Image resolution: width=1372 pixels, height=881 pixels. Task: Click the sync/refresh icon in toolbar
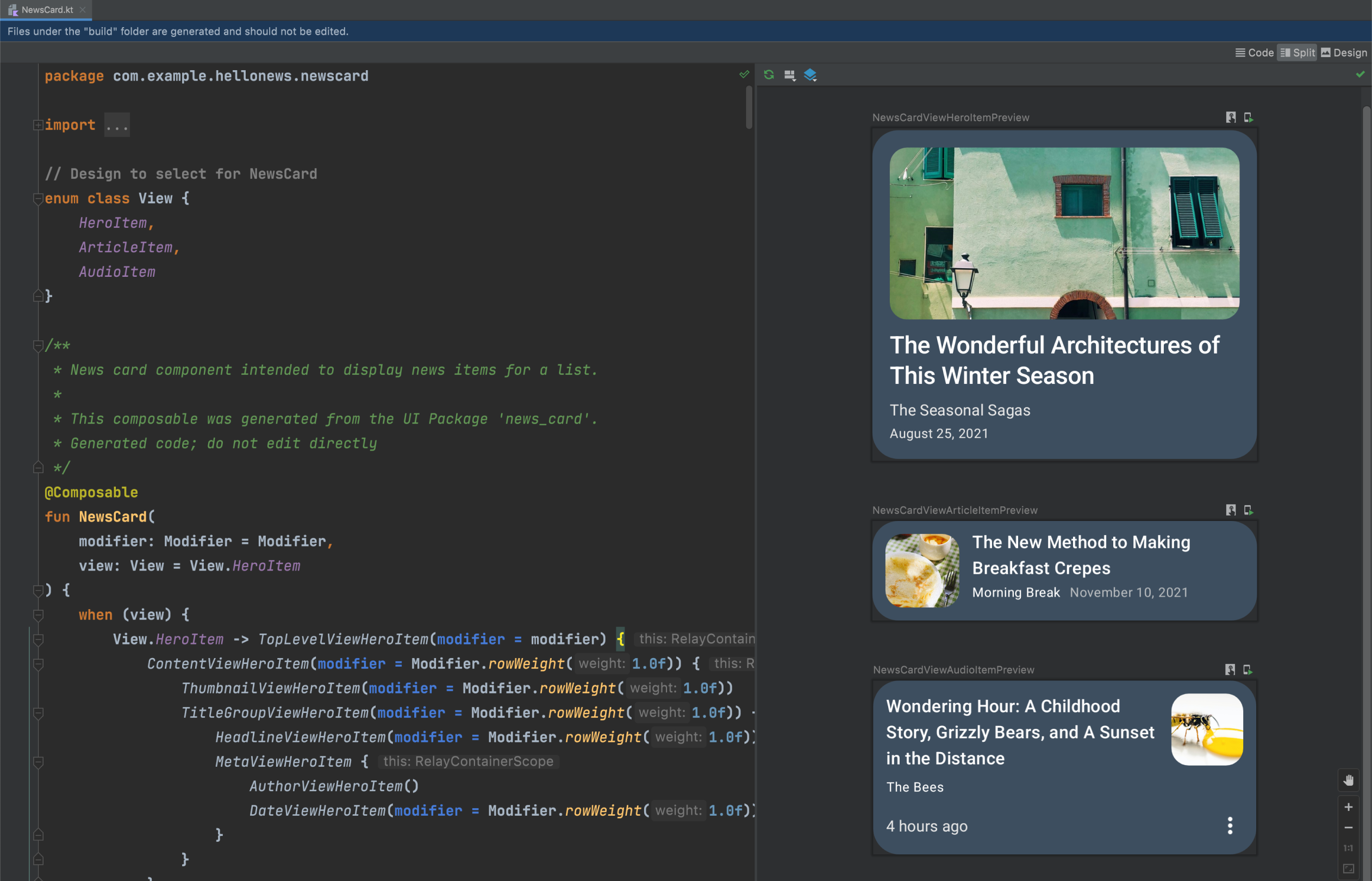pyautogui.click(x=768, y=75)
